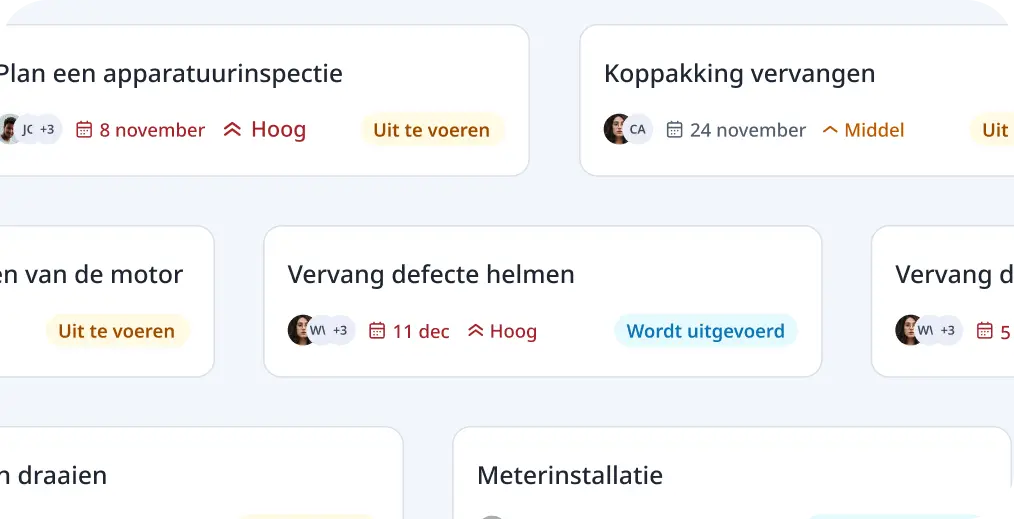Open Uit te voeren status on apparatuurinspectie card
Viewport: 1014px width, 519px height.
432,130
